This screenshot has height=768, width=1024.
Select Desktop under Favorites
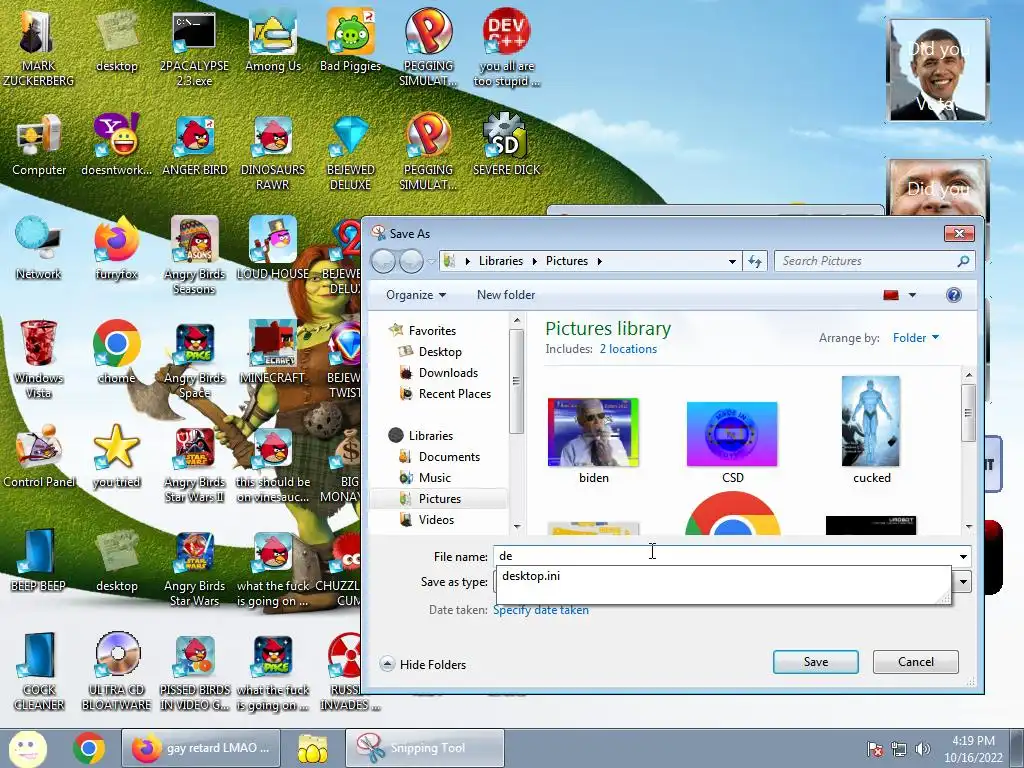coord(440,352)
